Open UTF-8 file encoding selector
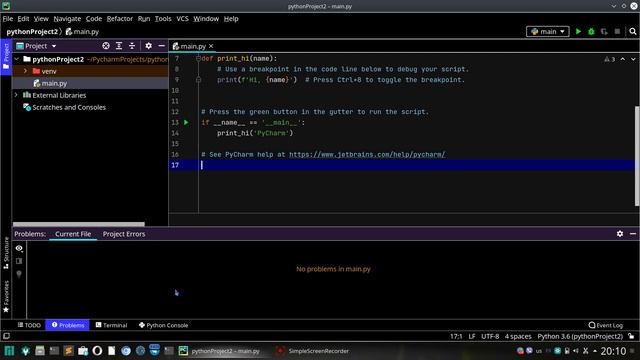Screen dimensions: 640x360 point(490,336)
